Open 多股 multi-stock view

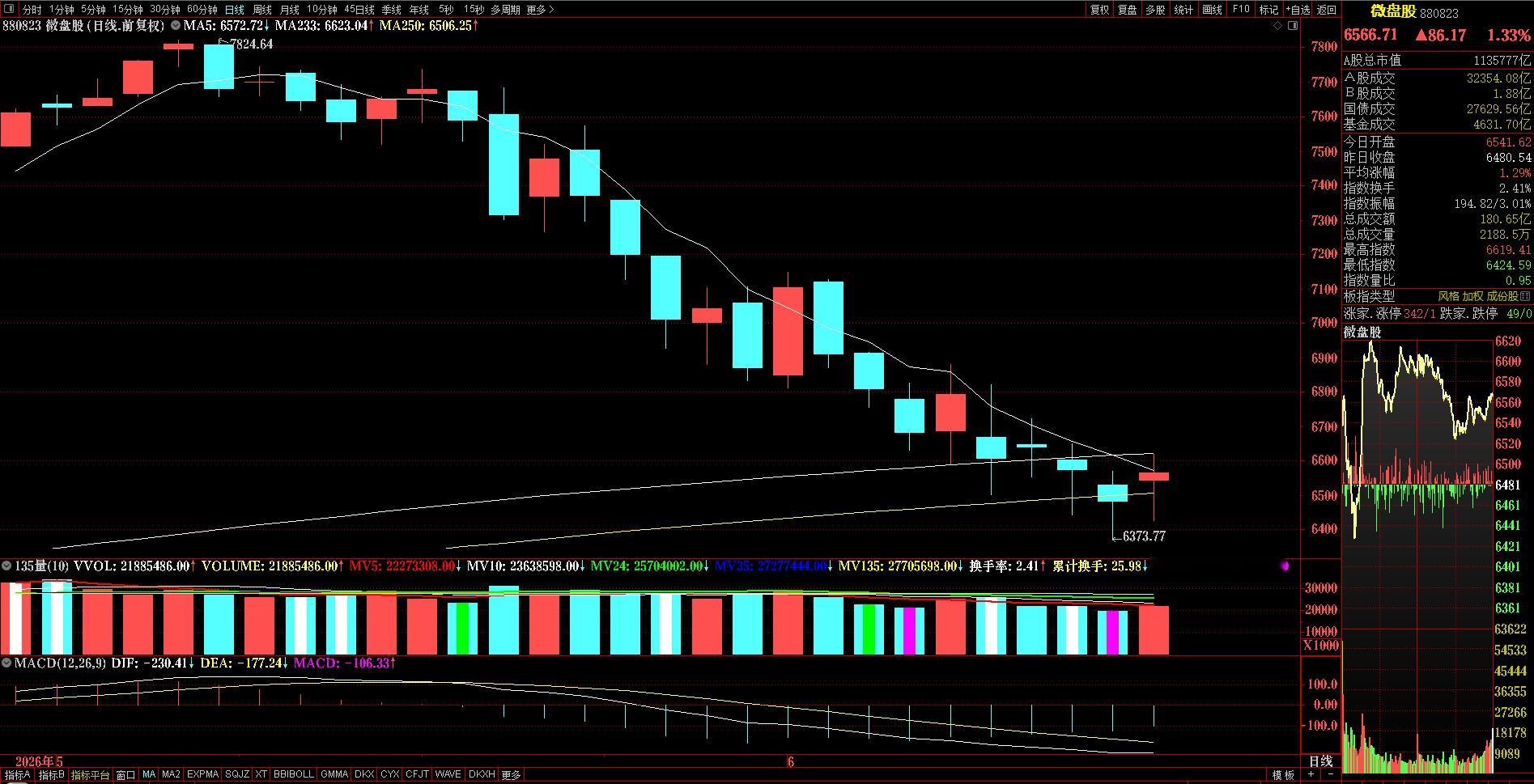tap(1155, 10)
